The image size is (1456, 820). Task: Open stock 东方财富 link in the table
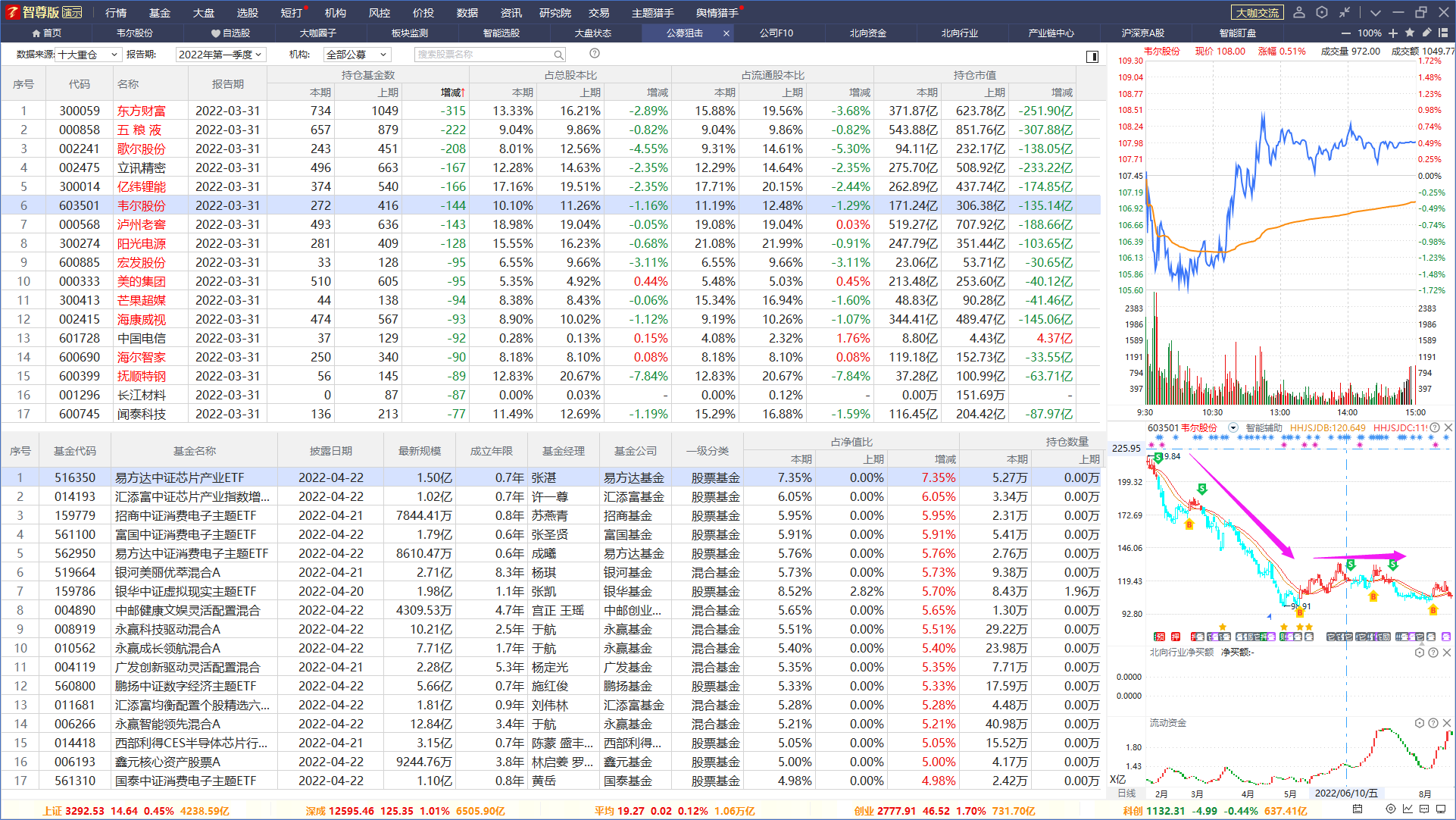click(141, 111)
